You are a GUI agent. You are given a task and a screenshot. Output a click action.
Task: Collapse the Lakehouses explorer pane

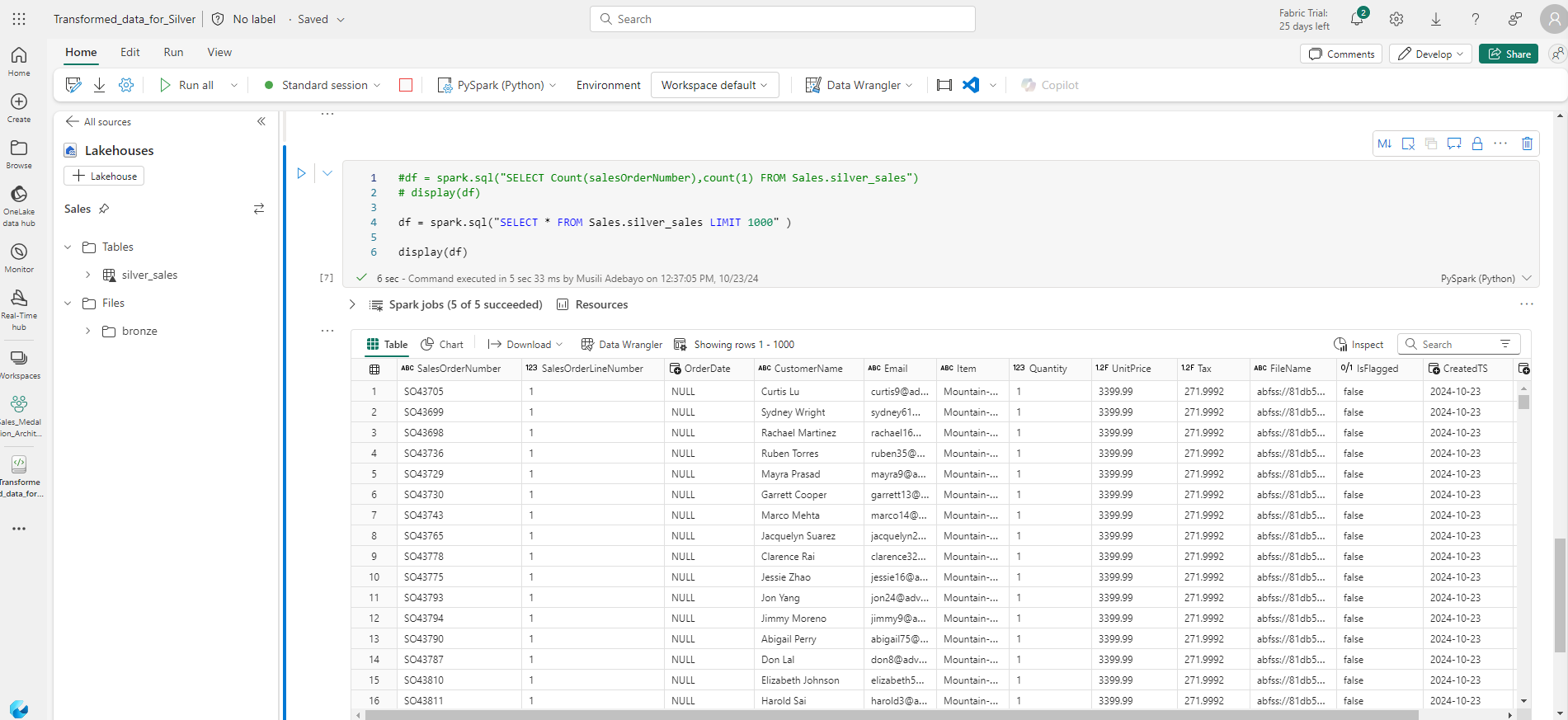click(x=261, y=121)
